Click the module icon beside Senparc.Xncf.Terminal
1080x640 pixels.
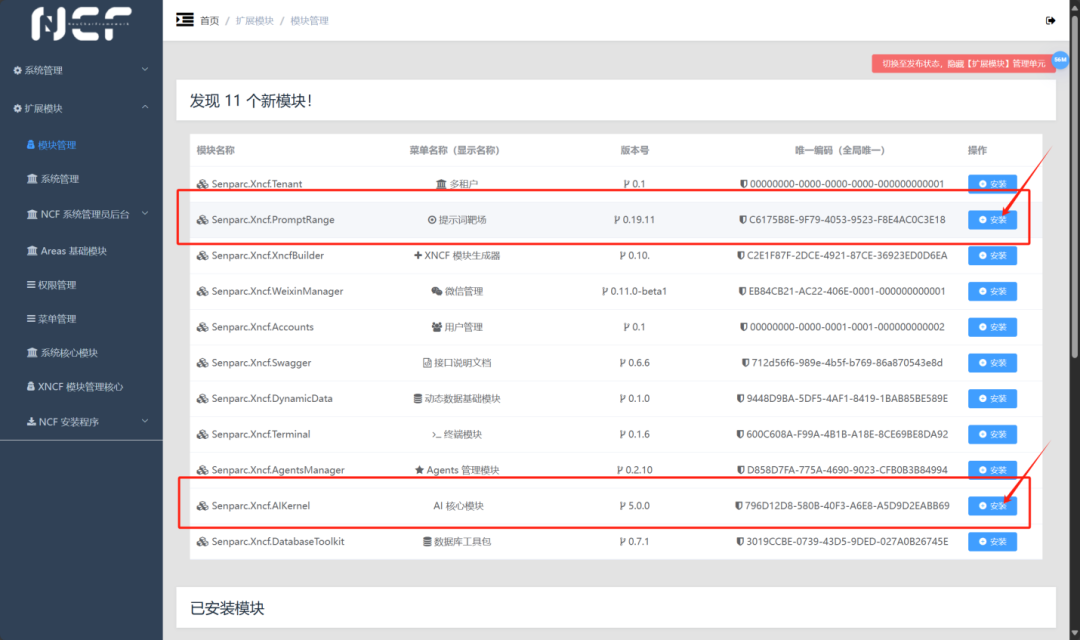202,435
